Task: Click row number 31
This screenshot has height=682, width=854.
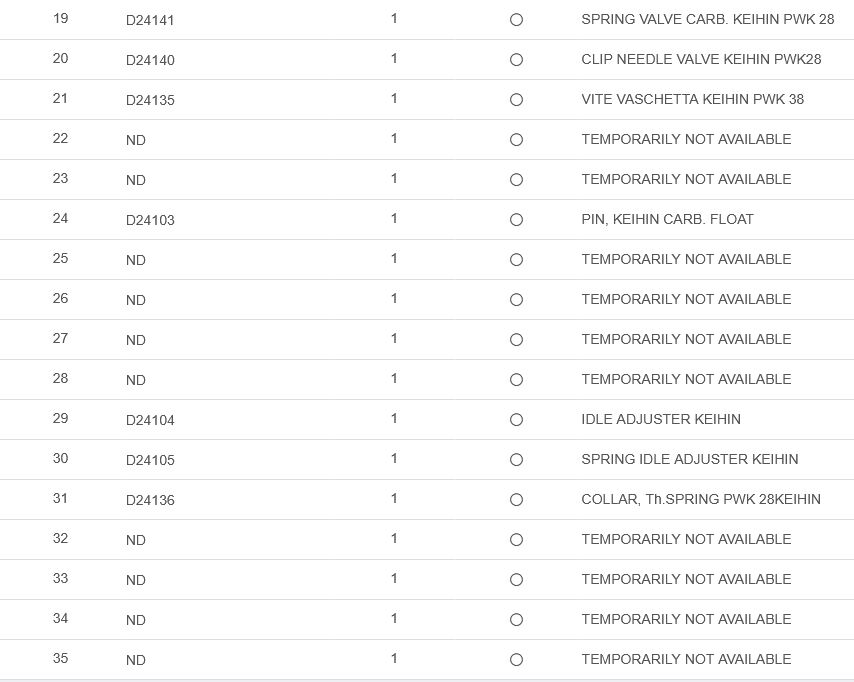Action: (x=61, y=498)
